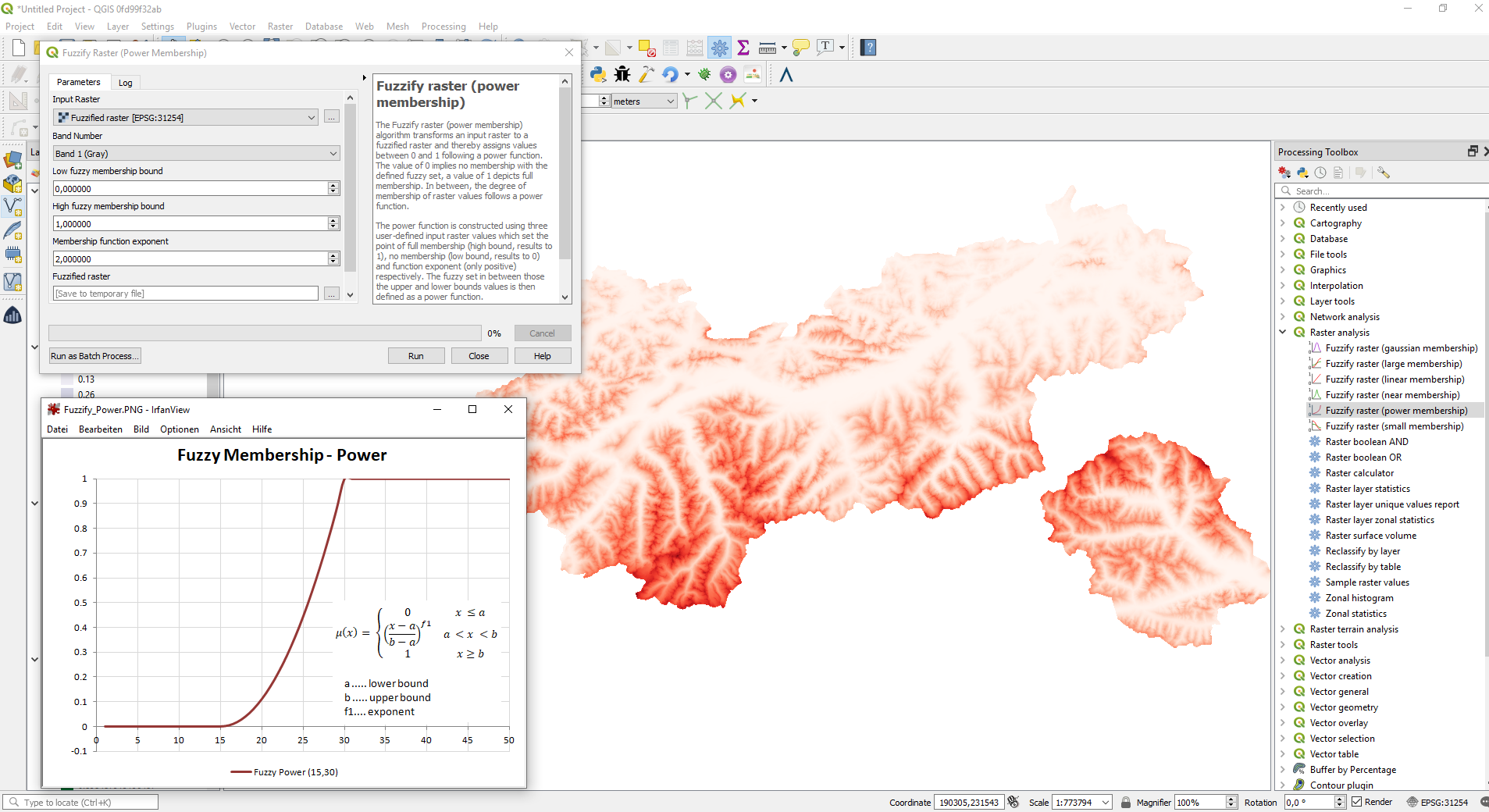Viewport: 1489px width, 812px height.
Task: Toggle the mouse coordinate display button in status bar
Action: [x=1013, y=802]
